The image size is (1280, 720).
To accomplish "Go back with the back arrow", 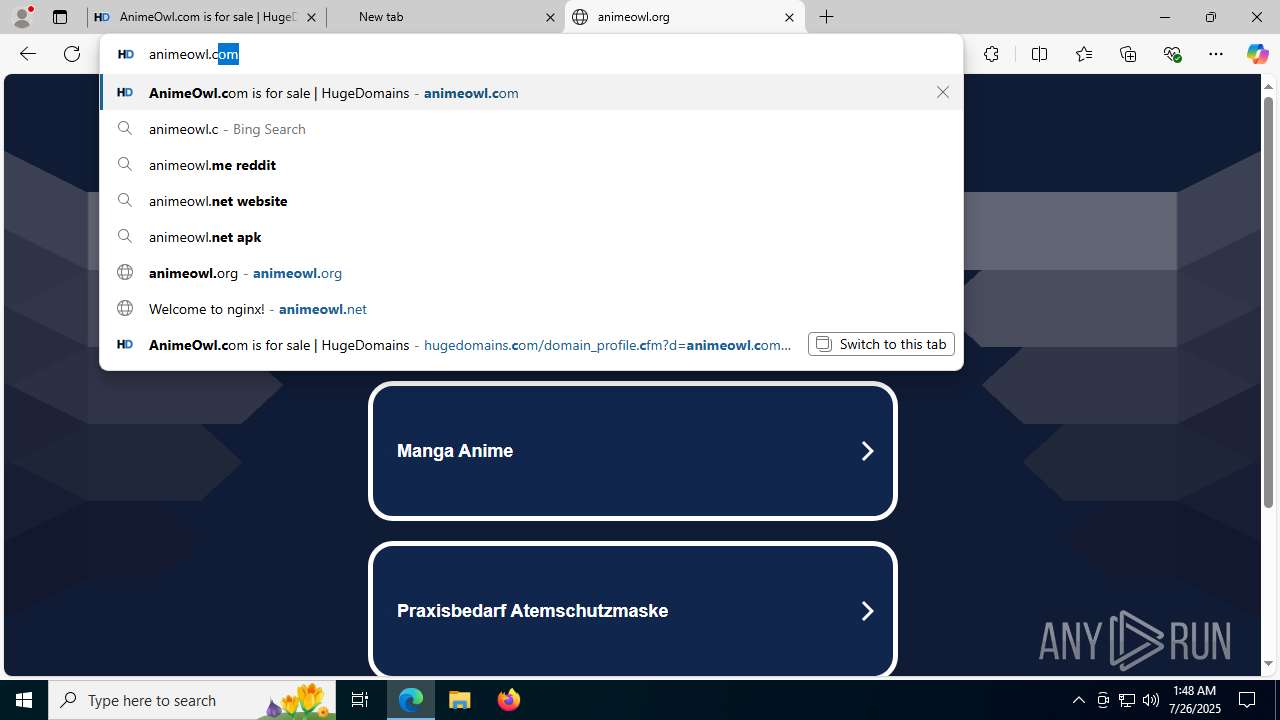I will 28,54.
